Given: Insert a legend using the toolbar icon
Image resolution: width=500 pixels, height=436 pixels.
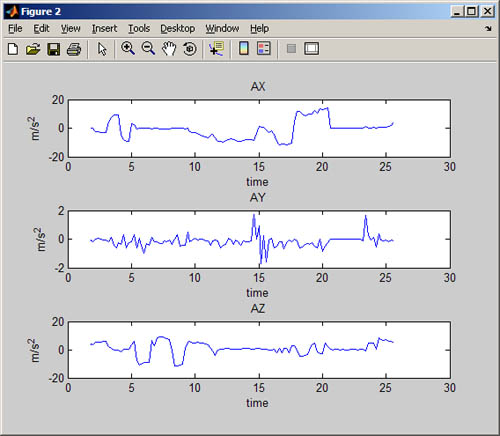Looking at the screenshot, I should (x=264, y=49).
